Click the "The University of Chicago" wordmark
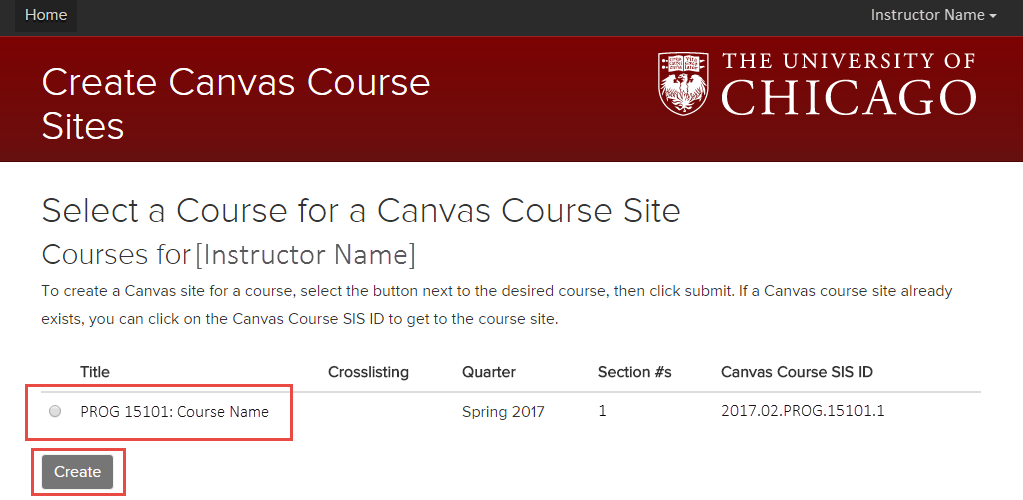Screen dimensions: 1023x500 click(848, 83)
